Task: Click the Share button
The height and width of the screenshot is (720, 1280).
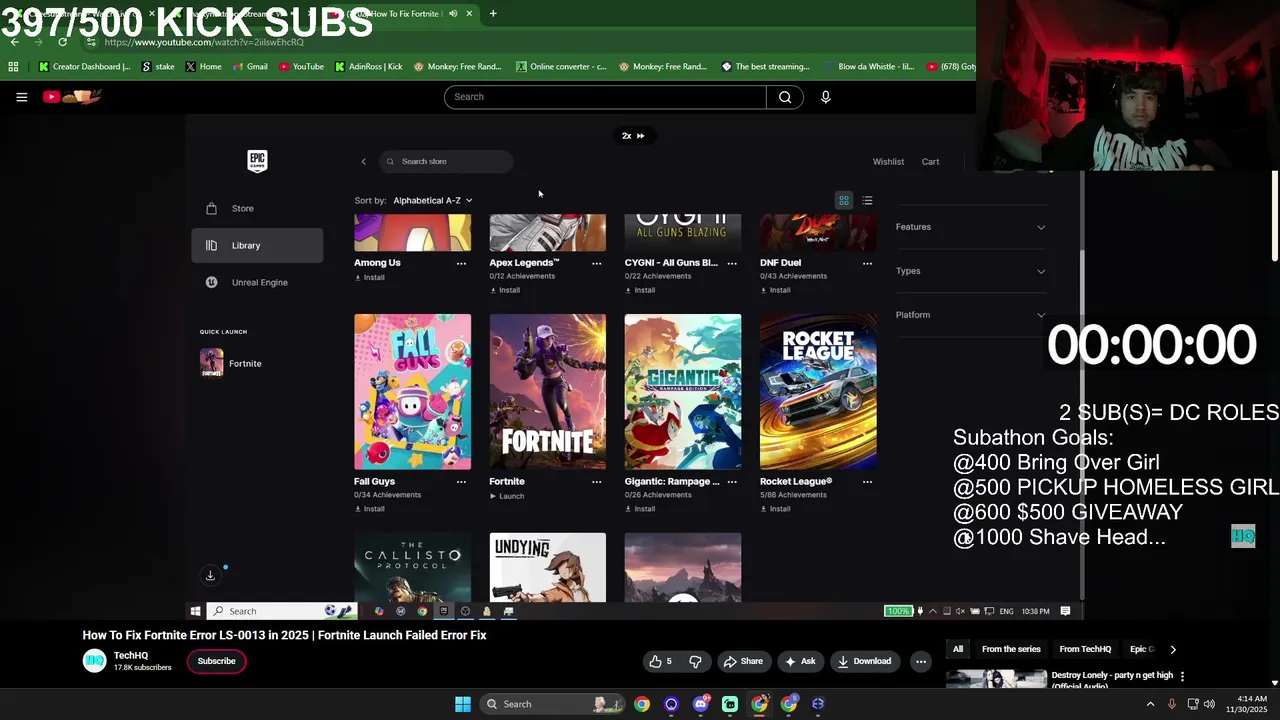Action: (x=743, y=661)
